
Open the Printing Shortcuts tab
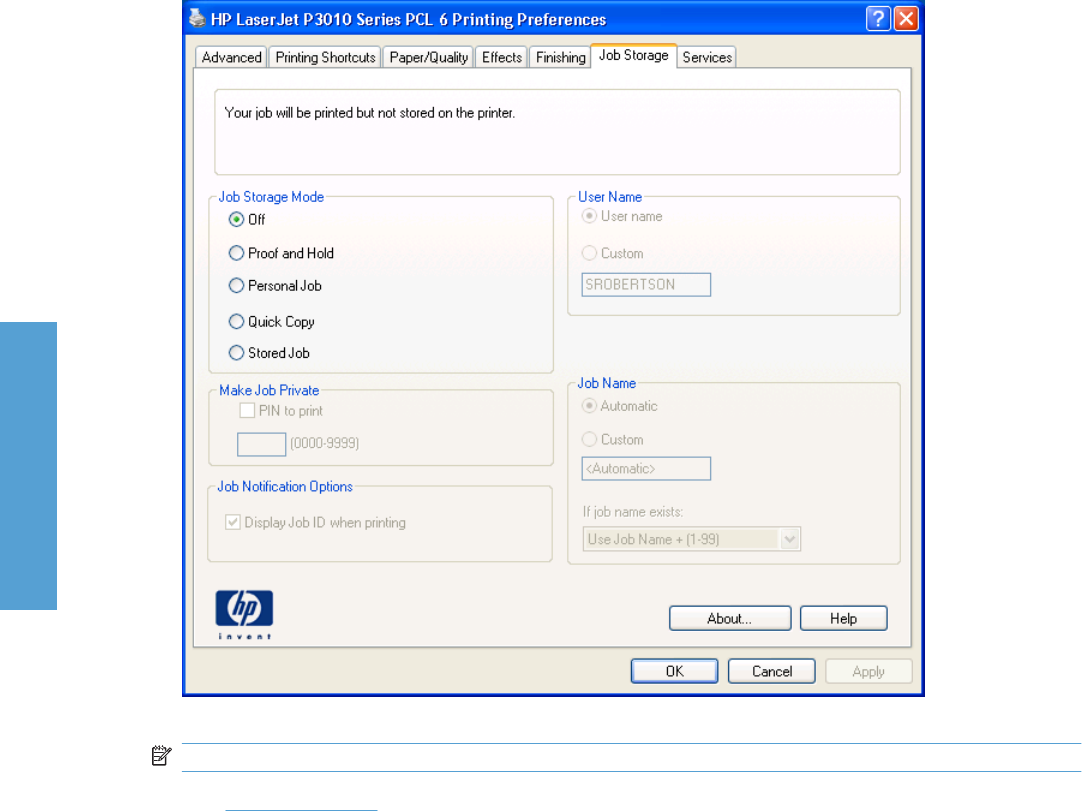(325, 57)
